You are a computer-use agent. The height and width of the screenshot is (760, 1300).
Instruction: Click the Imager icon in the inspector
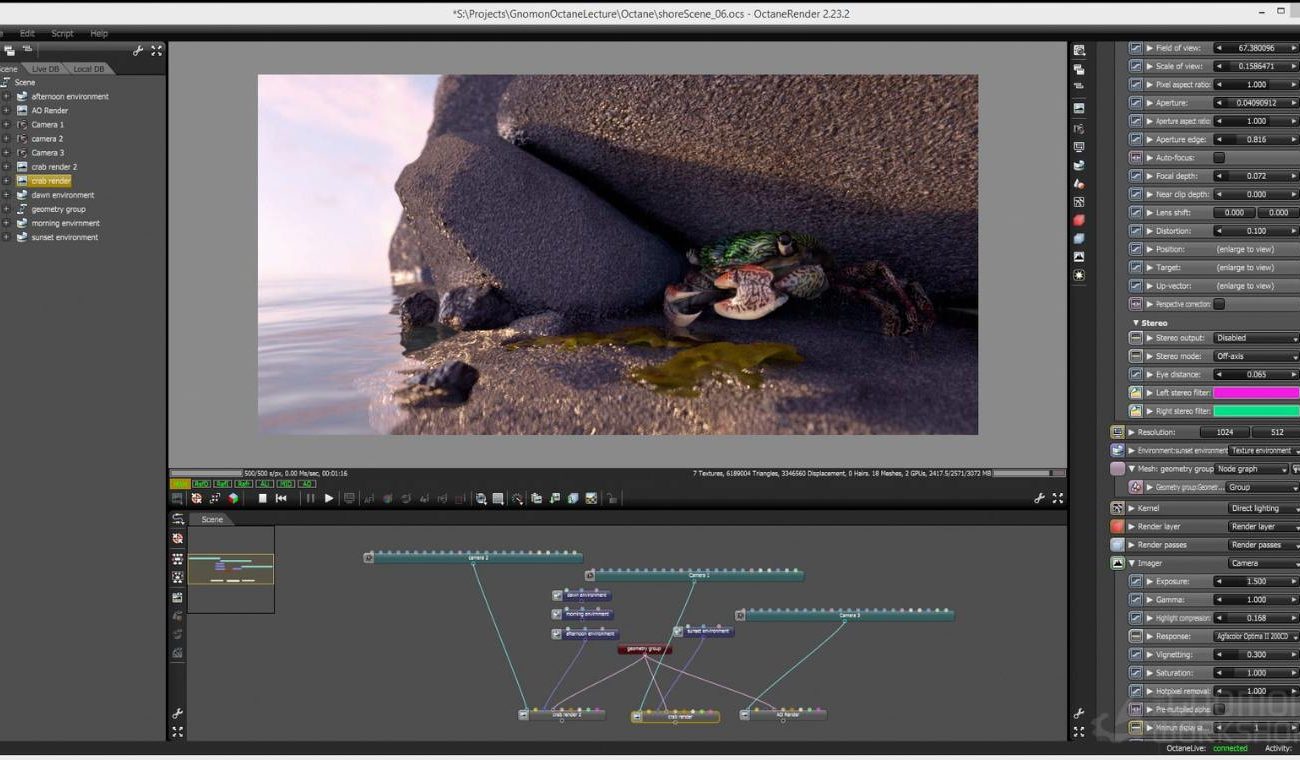pos(1117,563)
